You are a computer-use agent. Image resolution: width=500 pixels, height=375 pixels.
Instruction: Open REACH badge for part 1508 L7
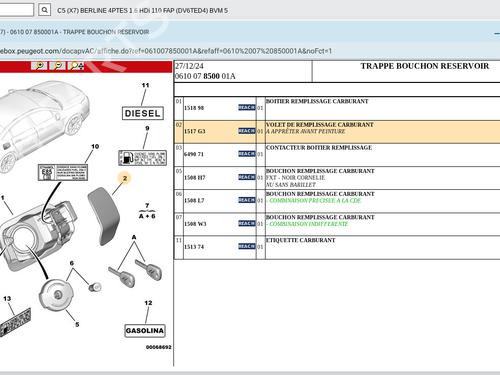[247, 200]
